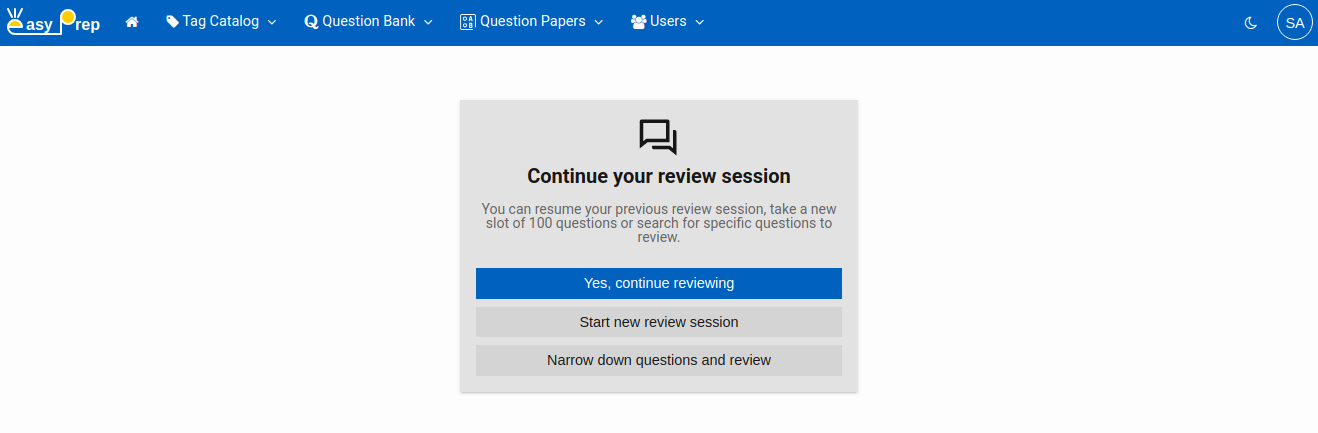Click the Users group icon
This screenshot has width=1318, height=433.
coord(638,22)
